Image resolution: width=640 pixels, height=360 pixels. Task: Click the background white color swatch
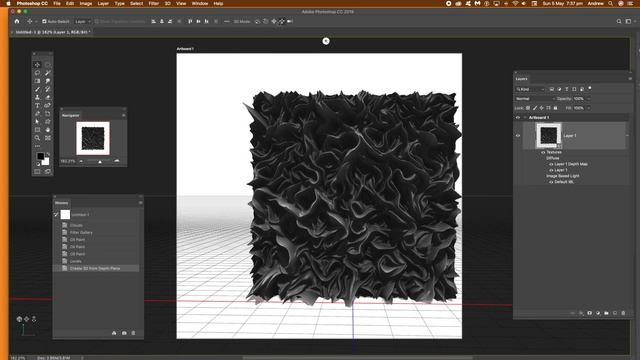(46, 162)
